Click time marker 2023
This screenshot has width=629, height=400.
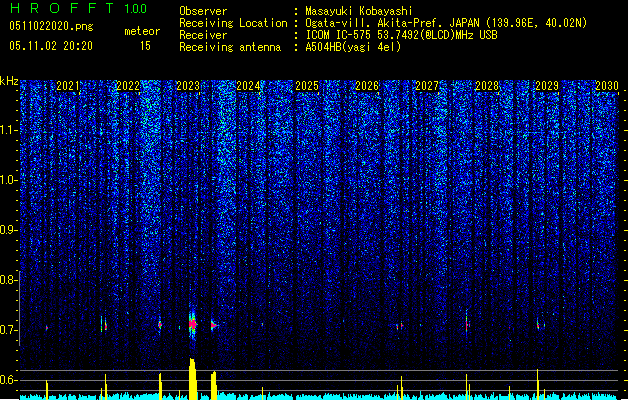click(x=188, y=86)
